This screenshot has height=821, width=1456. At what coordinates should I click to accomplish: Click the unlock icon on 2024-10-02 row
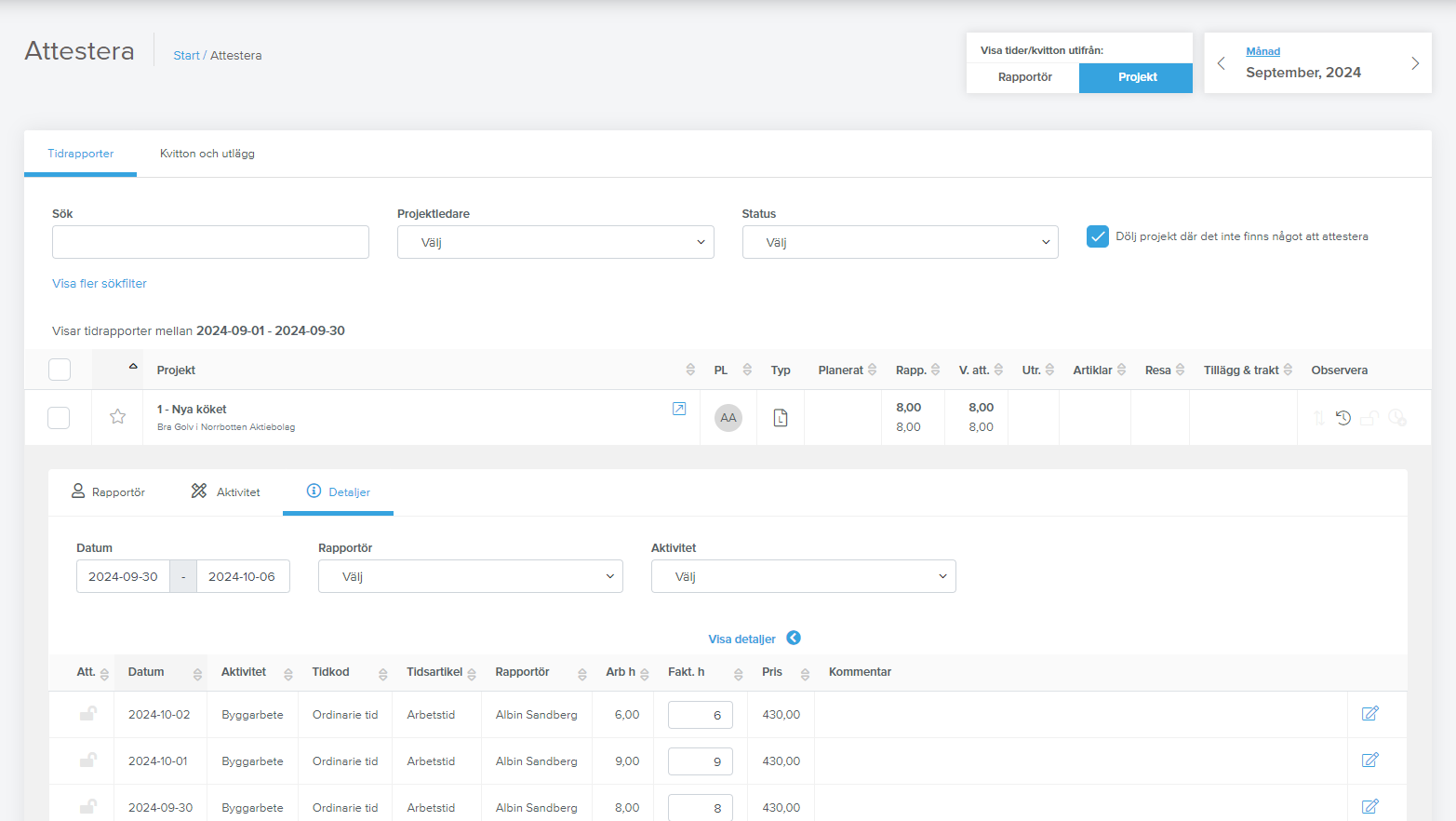click(x=87, y=714)
